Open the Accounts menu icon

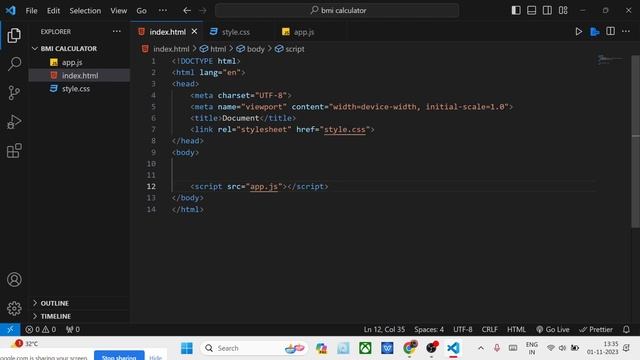click(14, 280)
